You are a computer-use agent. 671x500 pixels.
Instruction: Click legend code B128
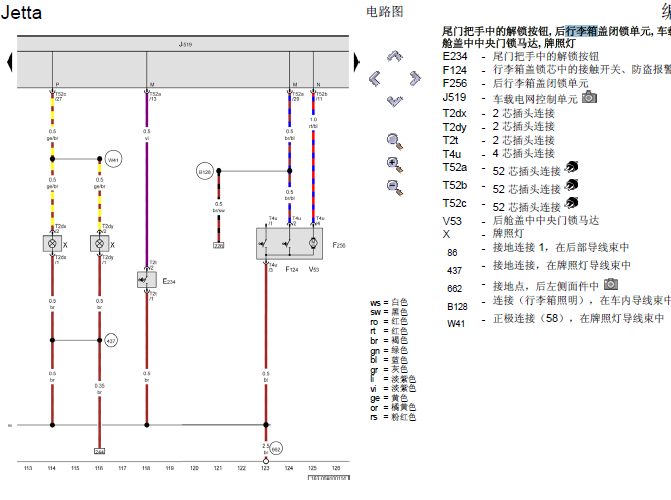coord(457,307)
